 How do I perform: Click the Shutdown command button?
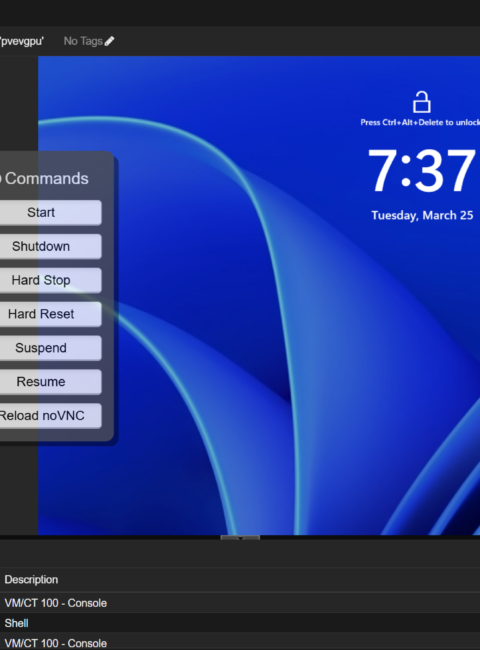point(50,247)
